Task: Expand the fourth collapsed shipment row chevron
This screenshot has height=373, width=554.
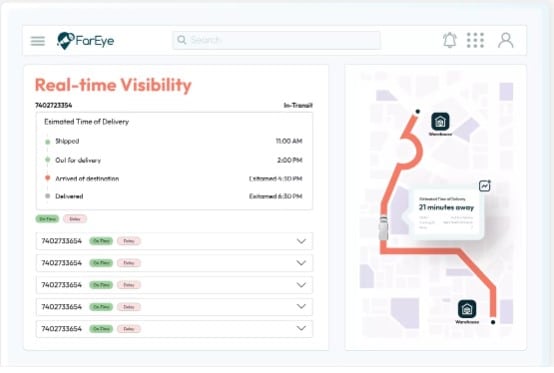Action: click(x=301, y=307)
